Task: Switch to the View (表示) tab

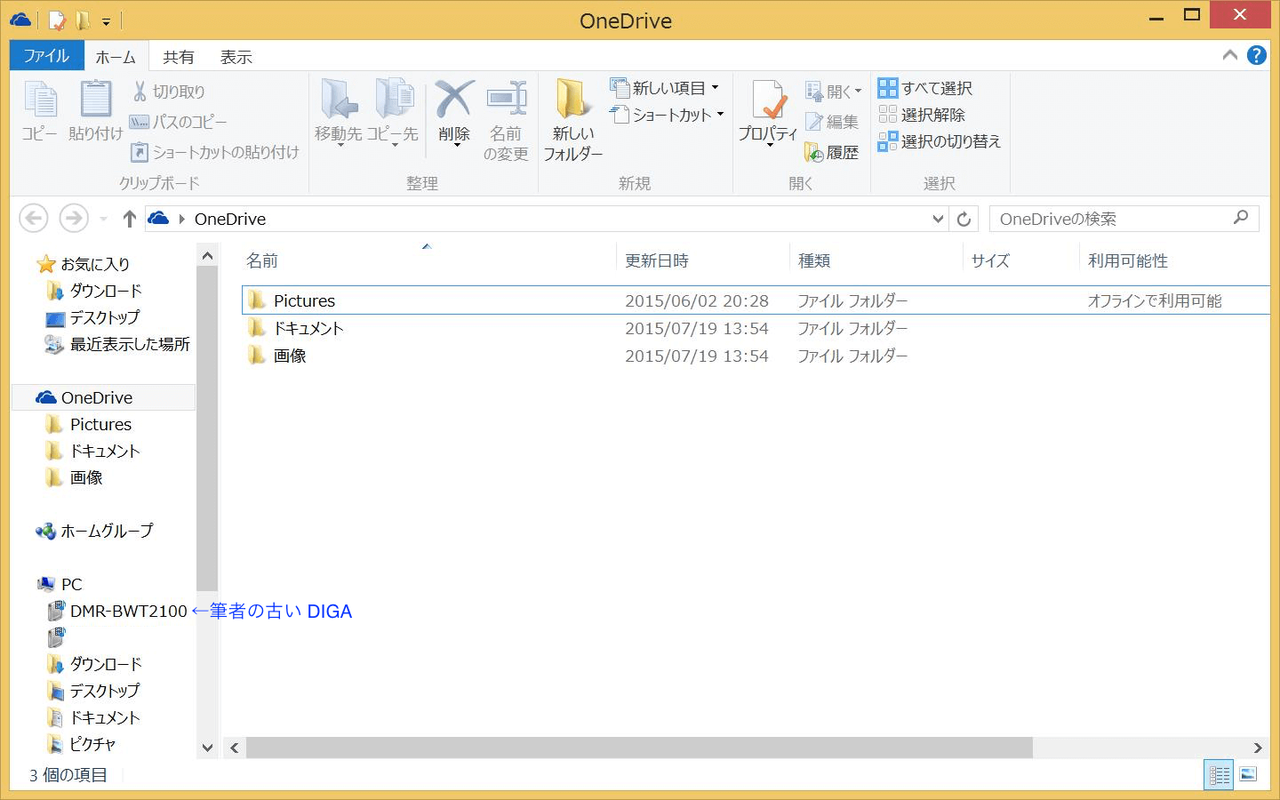Action: [x=236, y=57]
